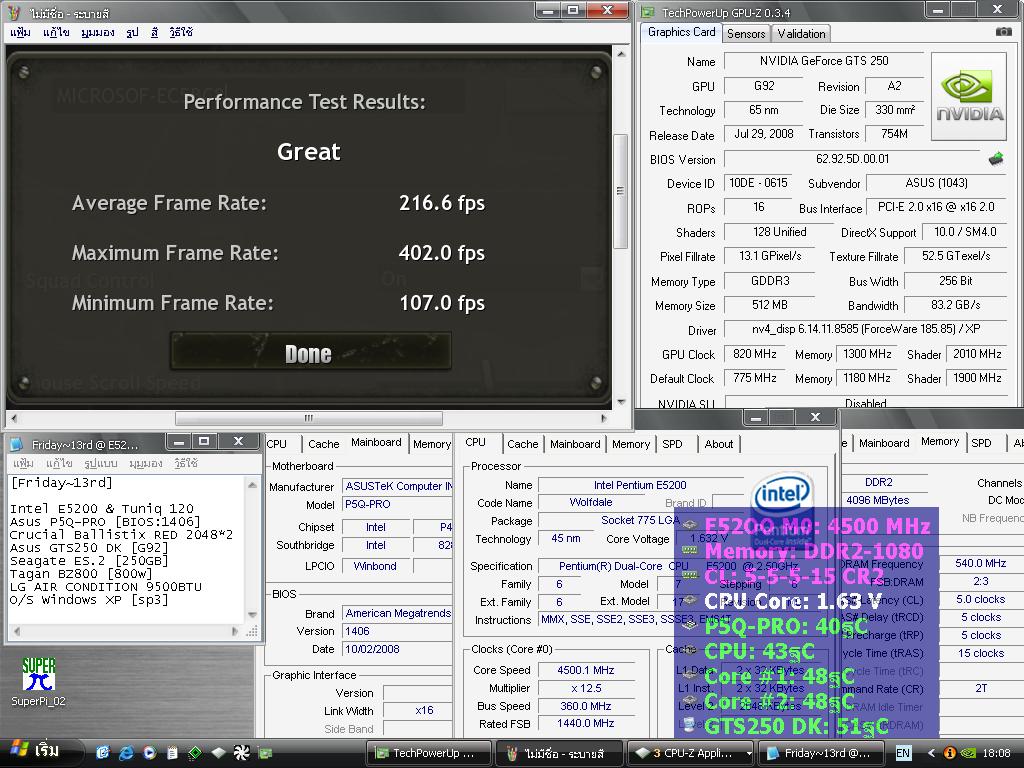Click the taskbar clock showing 18:08

click(x=997, y=753)
